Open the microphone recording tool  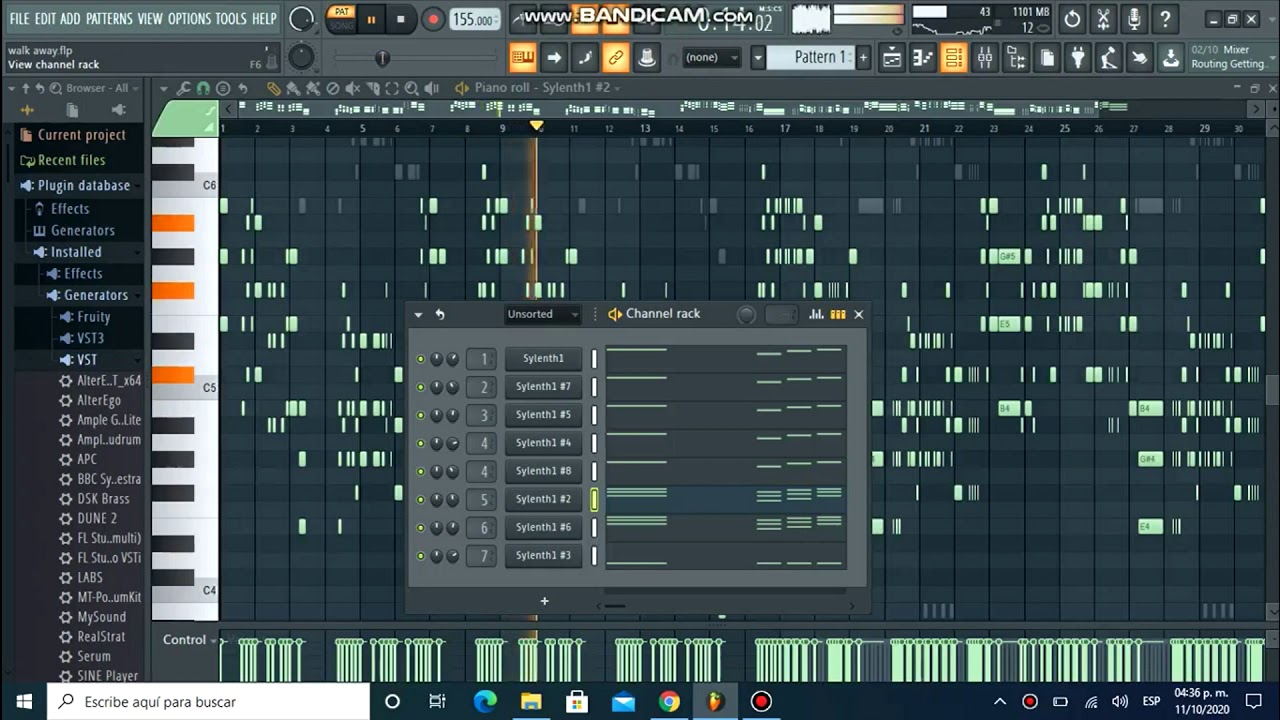click(1134, 19)
